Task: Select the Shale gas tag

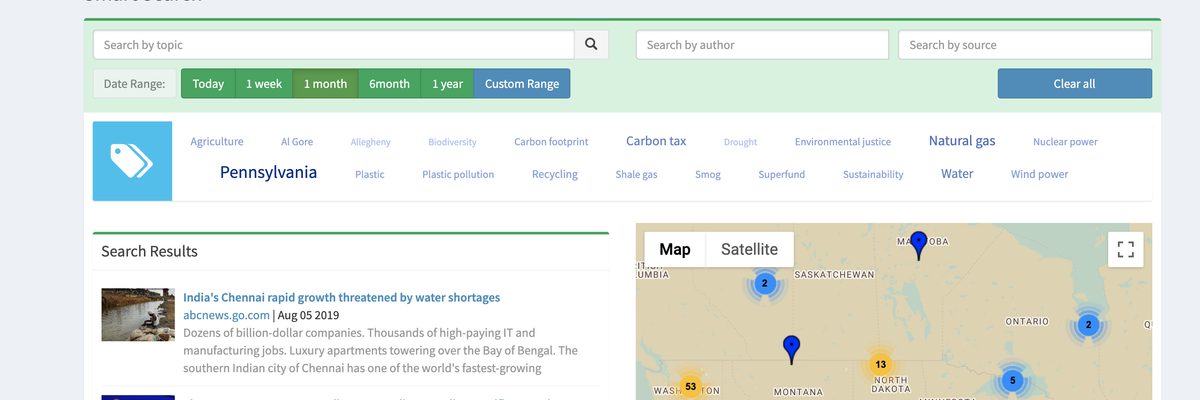Action: [636, 174]
